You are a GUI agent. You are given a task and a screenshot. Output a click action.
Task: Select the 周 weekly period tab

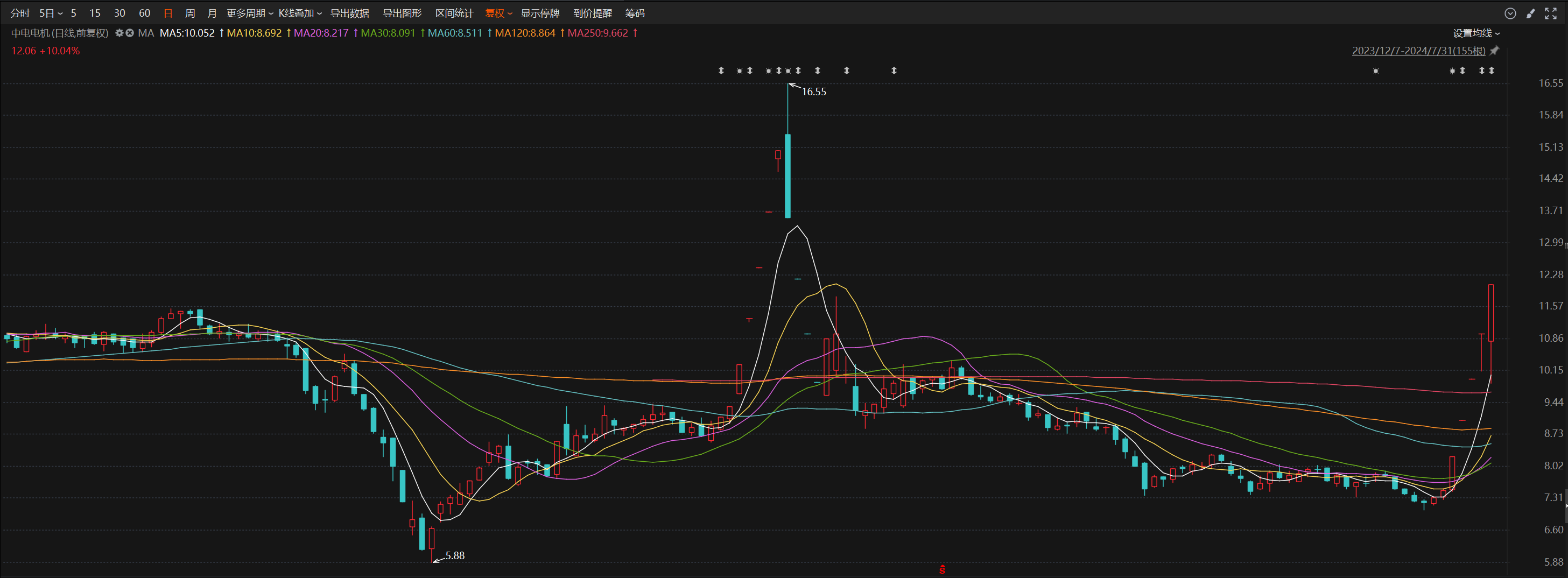(190, 13)
